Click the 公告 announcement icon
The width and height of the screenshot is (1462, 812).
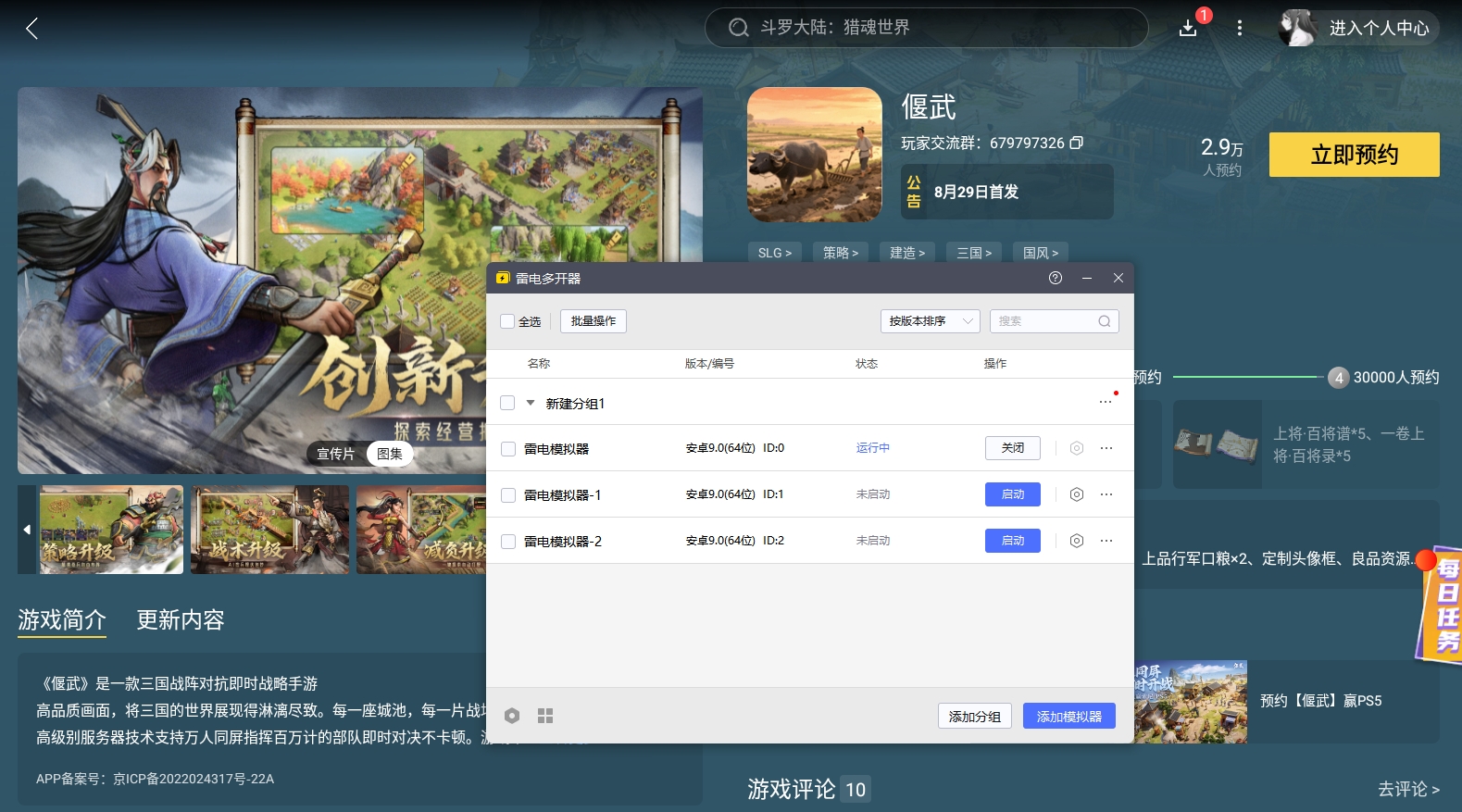(x=914, y=192)
